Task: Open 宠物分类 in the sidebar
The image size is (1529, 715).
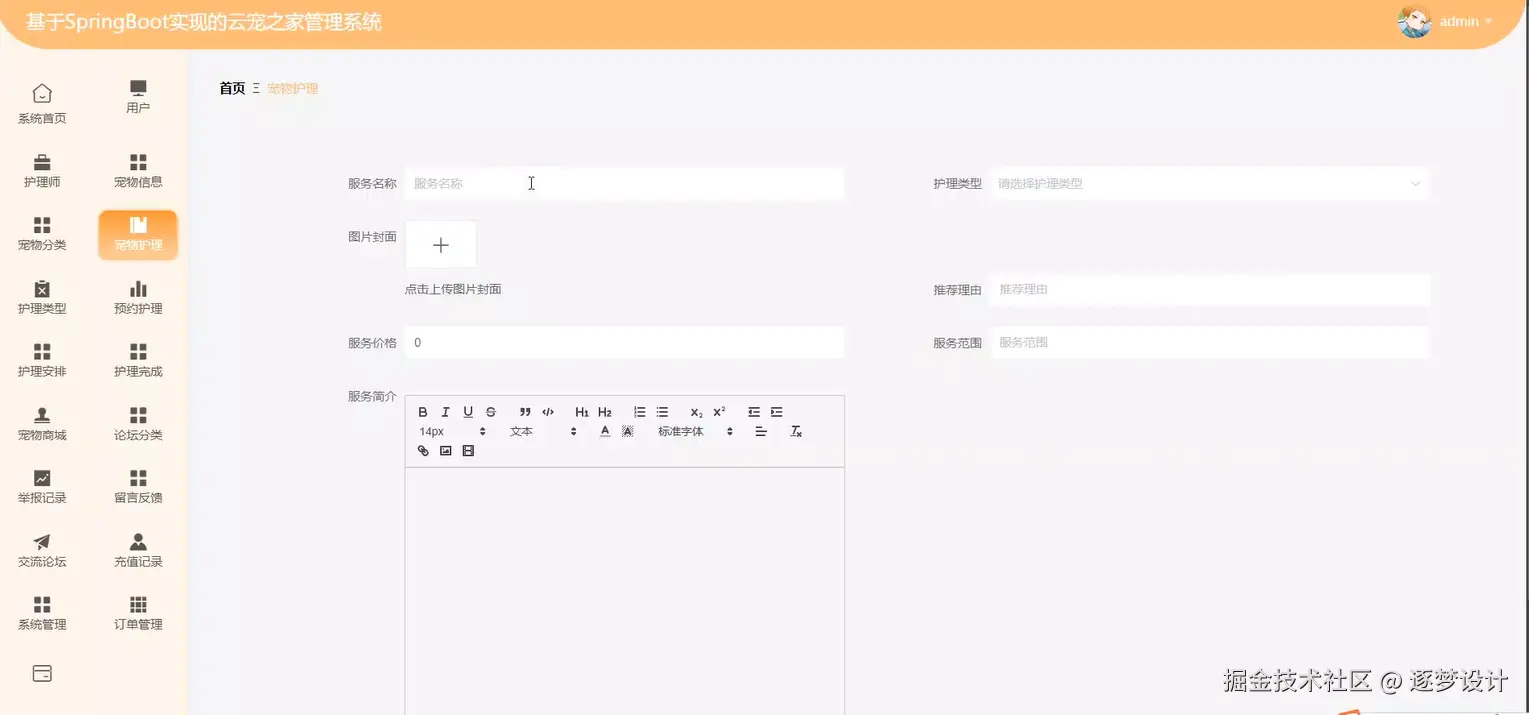Action: [x=42, y=234]
